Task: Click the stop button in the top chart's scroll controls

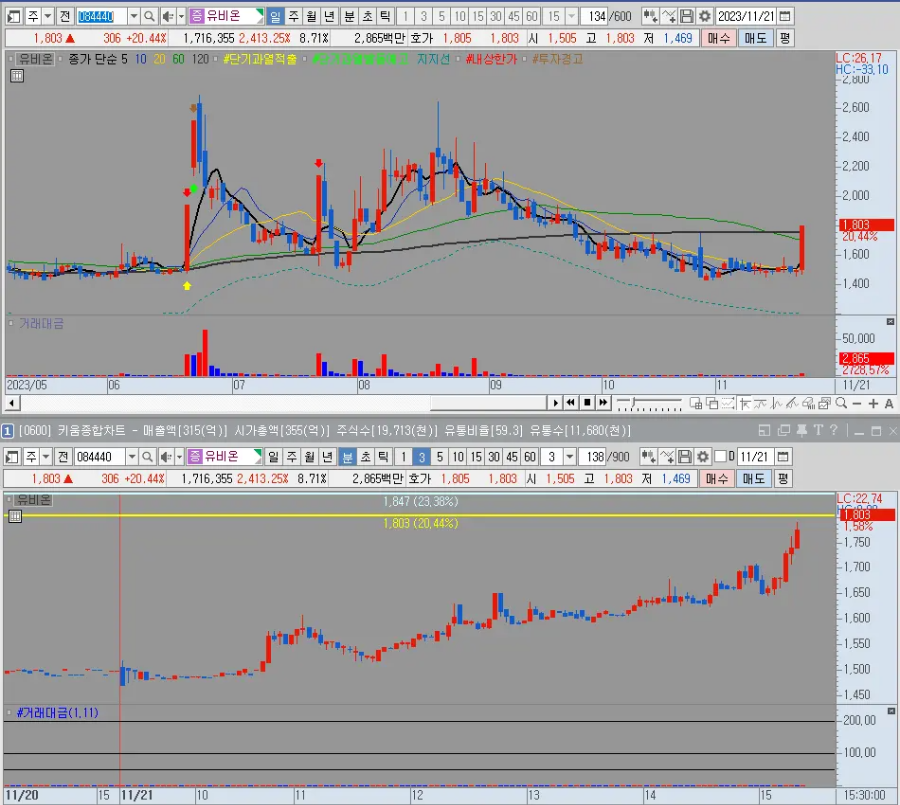Action: tap(587, 402)
